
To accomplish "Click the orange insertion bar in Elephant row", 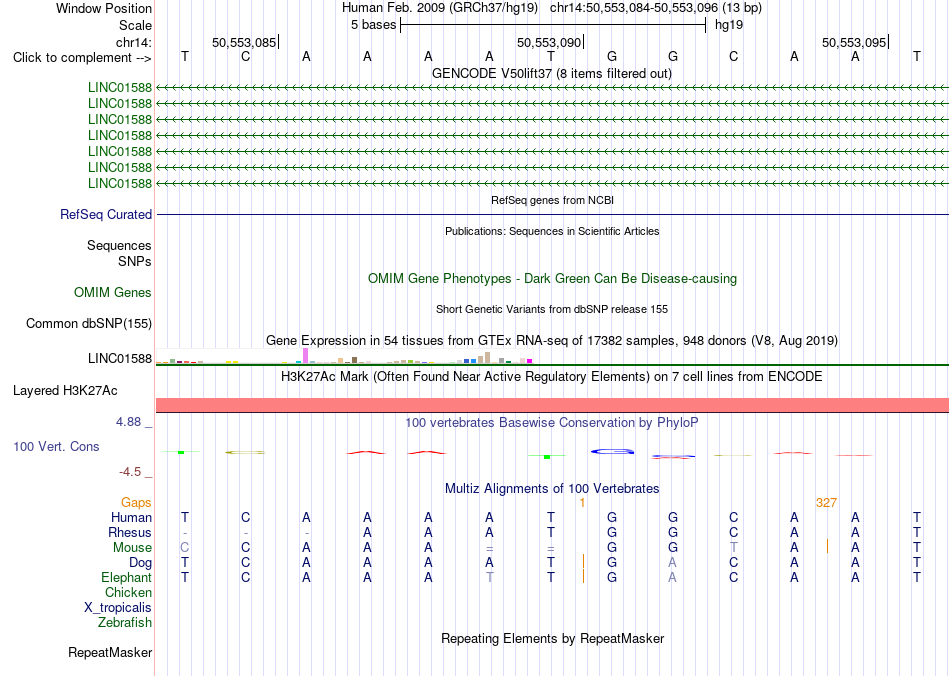I will (583, 576).
